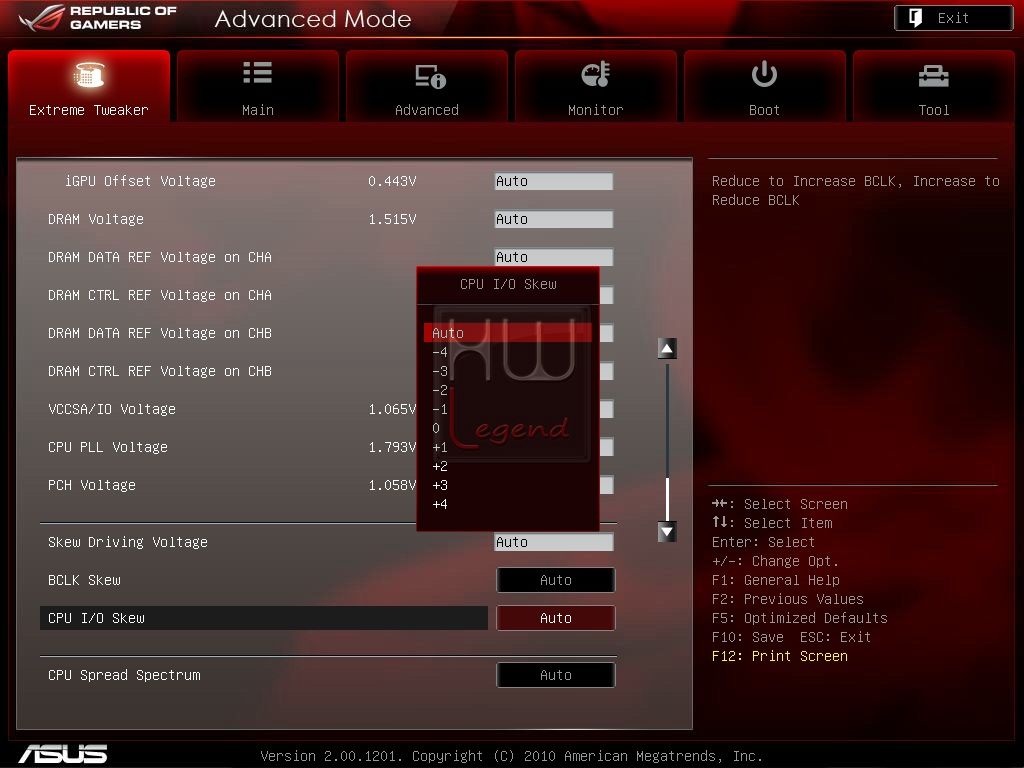1024x768 pixels.
Task: Click the ASUS logo
Action: coord(63,754)
